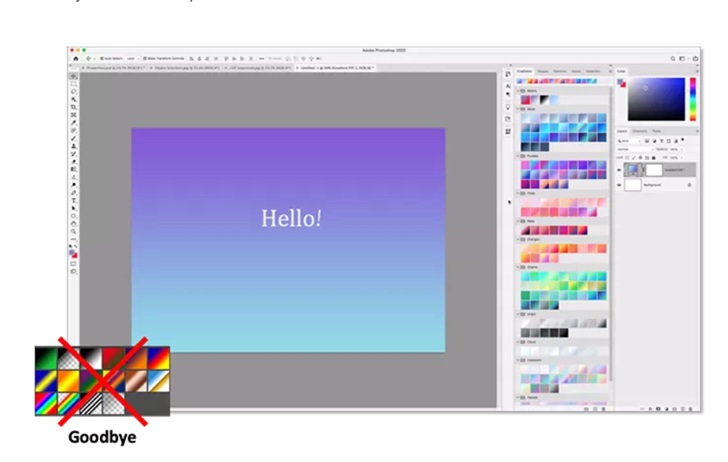Open the Auto-Select Layer dropdown
The image size is (728, 462).
(132, 59)
